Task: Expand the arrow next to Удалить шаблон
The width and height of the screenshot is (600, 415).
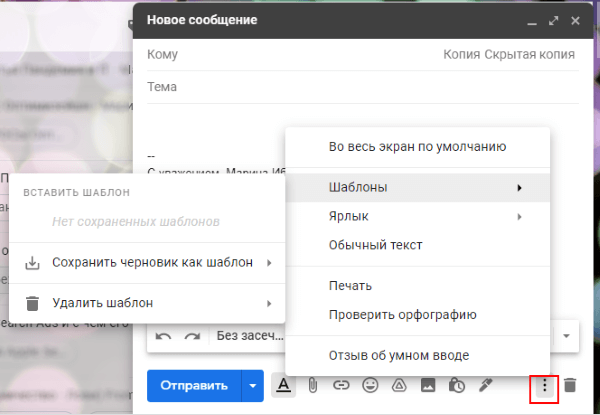Action: 269,303
